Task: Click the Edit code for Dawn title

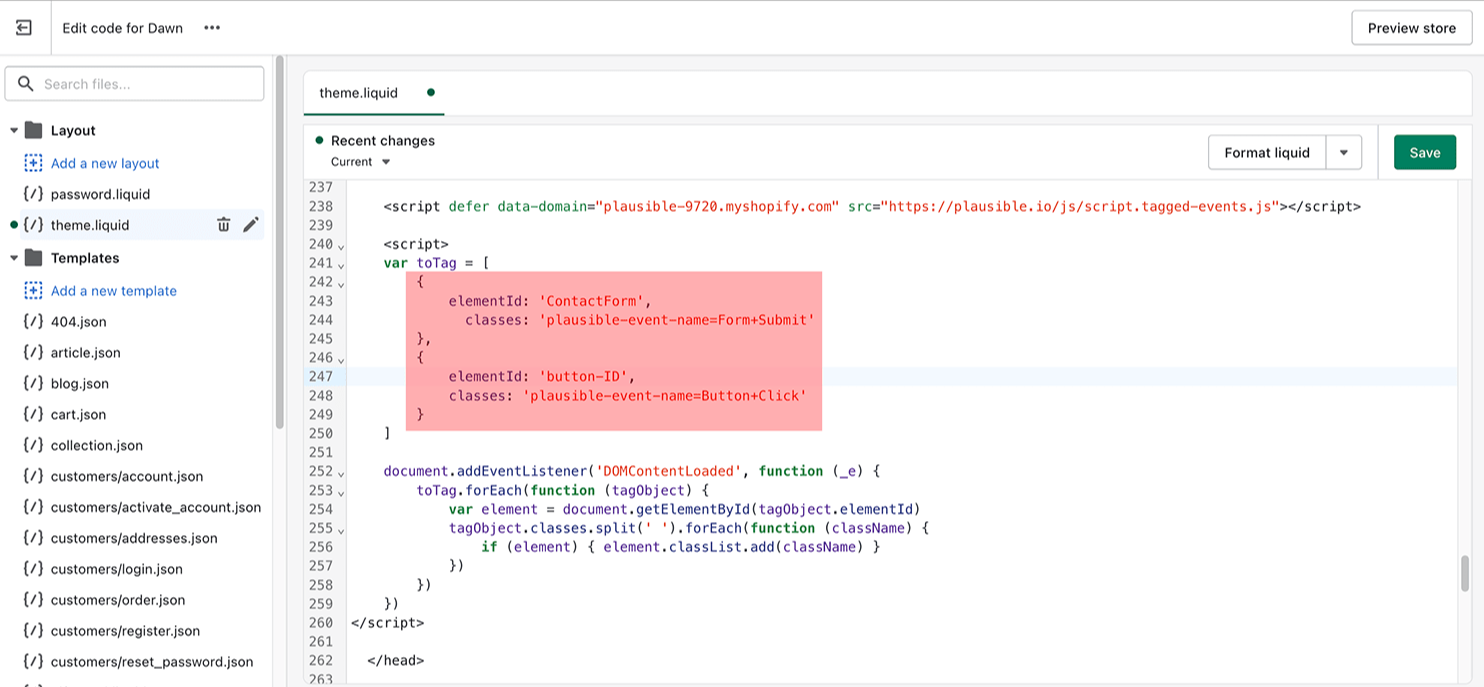Action: [x=123, y=28]
